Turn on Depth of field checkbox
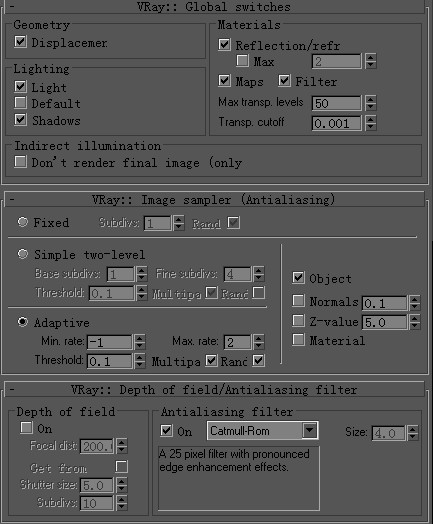The width and height of the screenshot is (433, 524). (x=26, y=427)
